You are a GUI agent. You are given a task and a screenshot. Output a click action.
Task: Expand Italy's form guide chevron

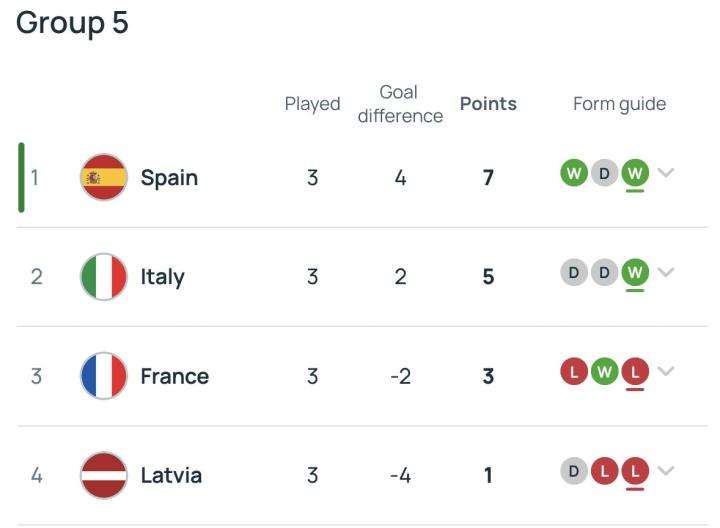point(667,272)
